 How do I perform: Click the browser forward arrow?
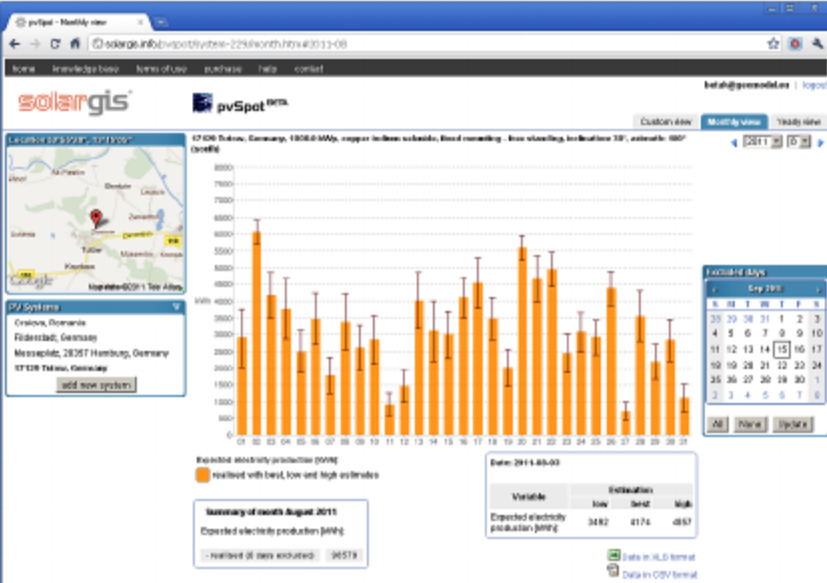35,44
